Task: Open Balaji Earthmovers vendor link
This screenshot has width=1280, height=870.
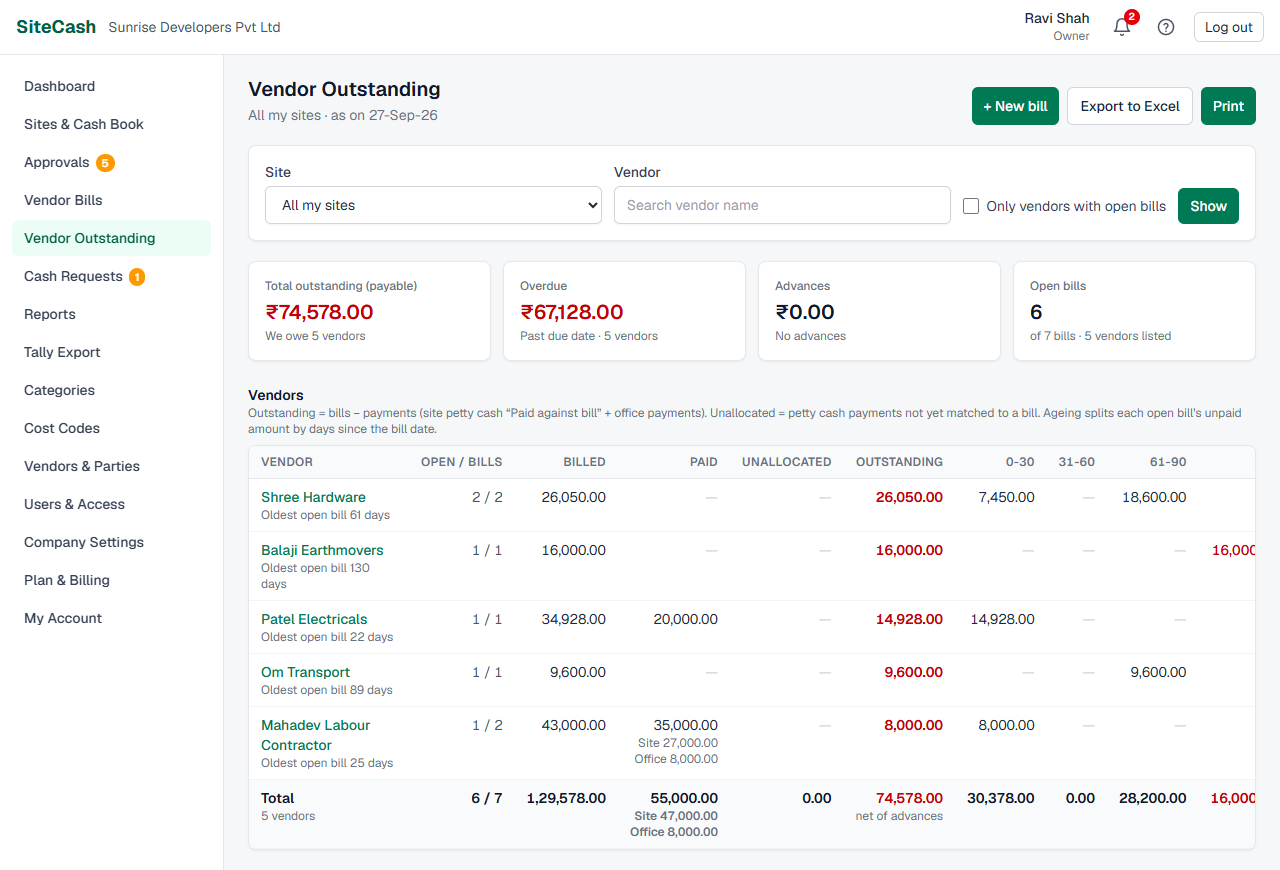Action: 322,550
